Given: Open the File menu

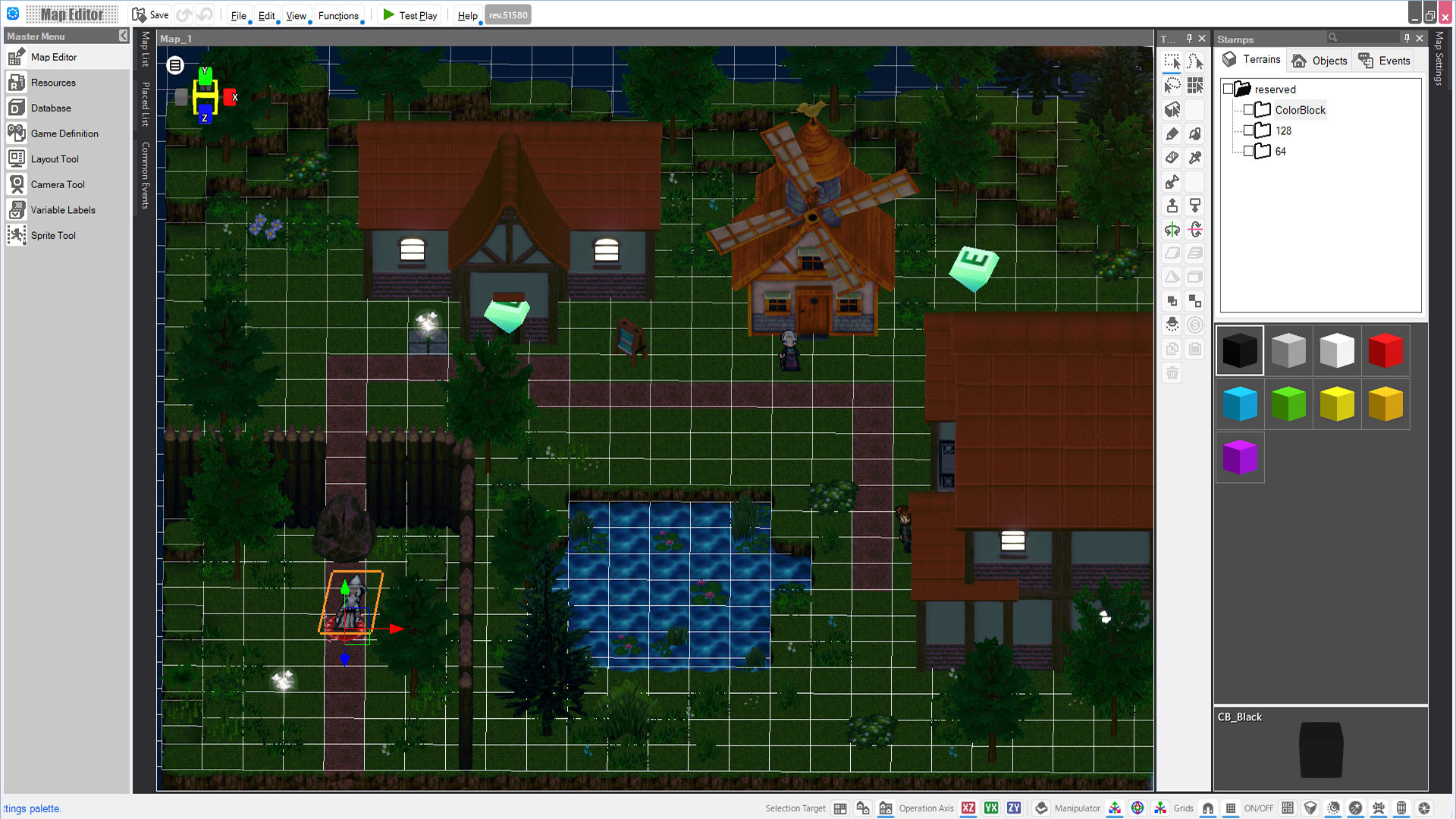Looking at the screenshot, I should pyautogui.click(x=238, y=16).
